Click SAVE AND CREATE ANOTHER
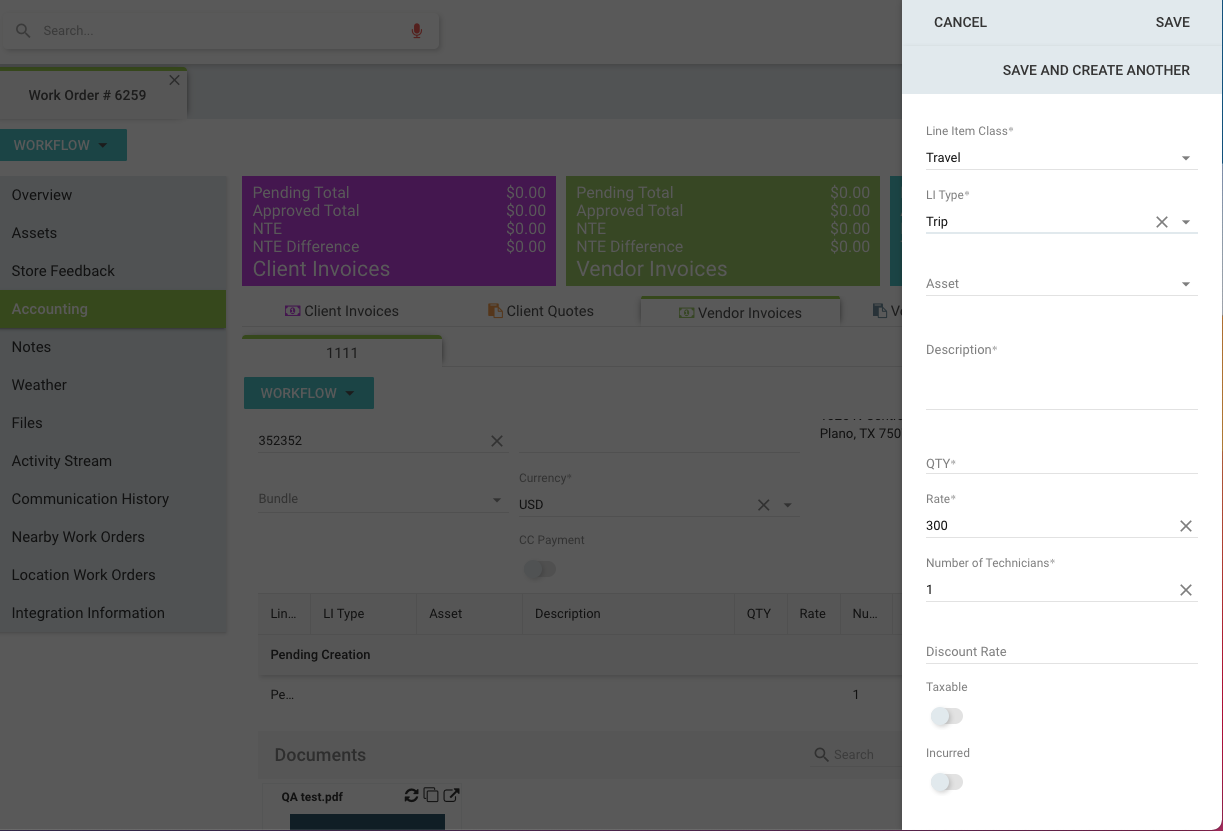The width and height of the screenshot is (1223, 831). point(1096,70)
